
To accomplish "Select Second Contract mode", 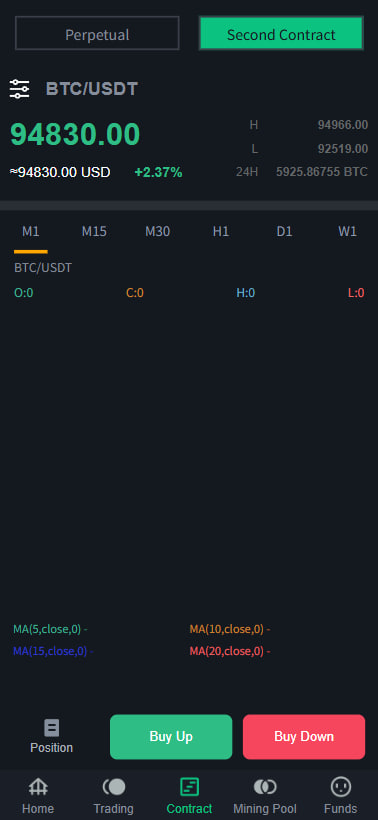I will pyautogui.click(x=281, y=33).
